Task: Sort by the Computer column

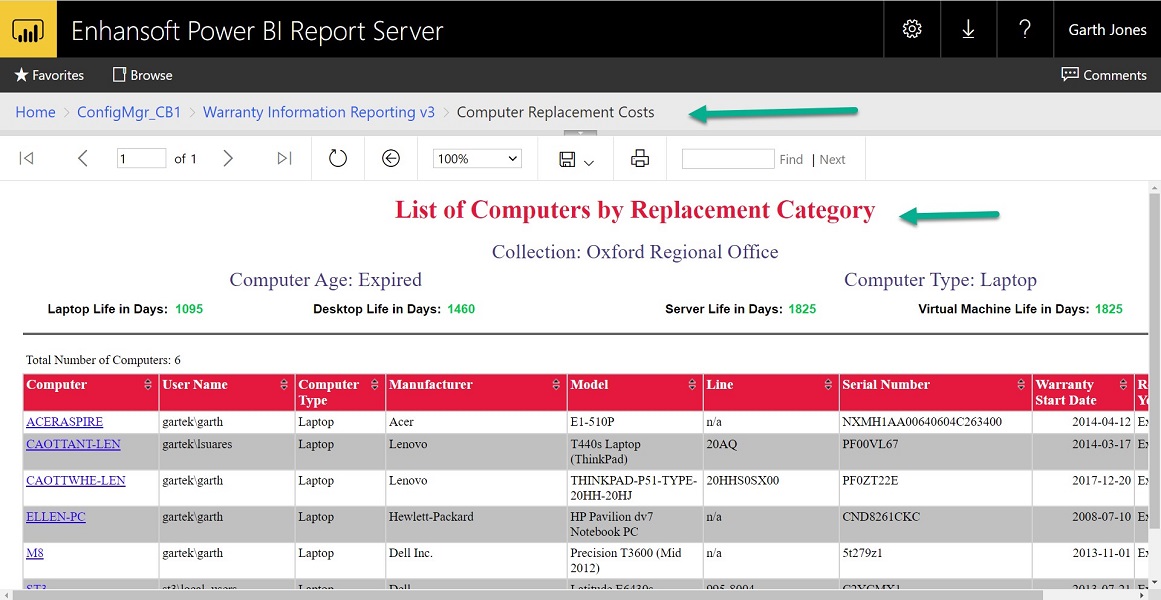Action: click(147, 384)
